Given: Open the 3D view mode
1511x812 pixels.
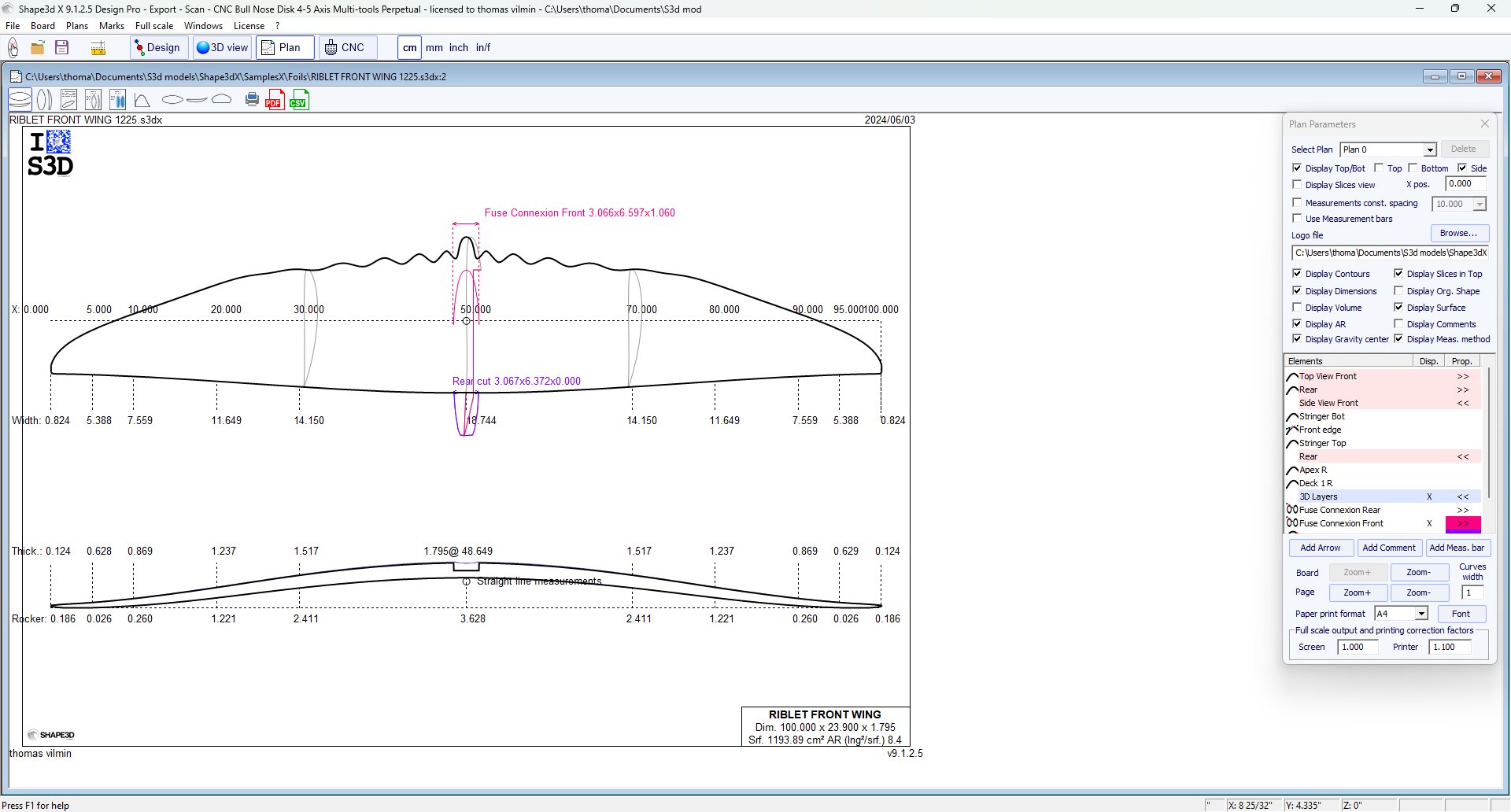Looking at the screenshot, I should (223, 47).
